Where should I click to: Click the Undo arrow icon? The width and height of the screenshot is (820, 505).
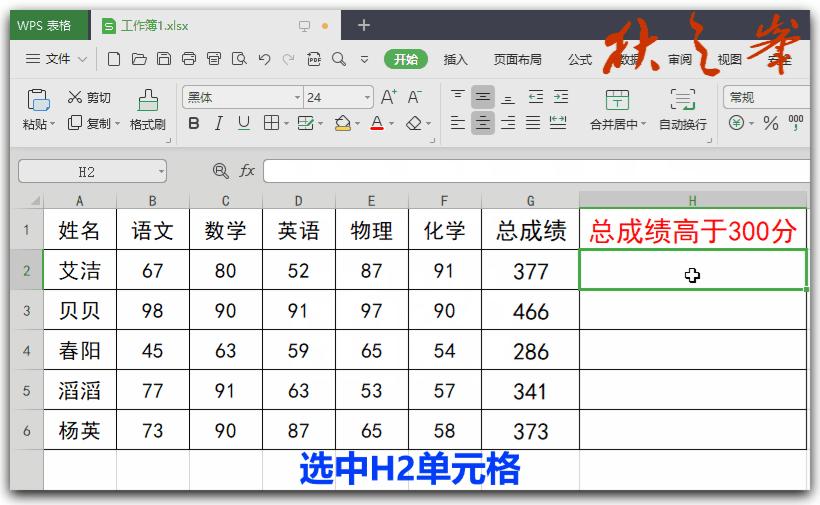pyautogui.click(x=264, y=59)
